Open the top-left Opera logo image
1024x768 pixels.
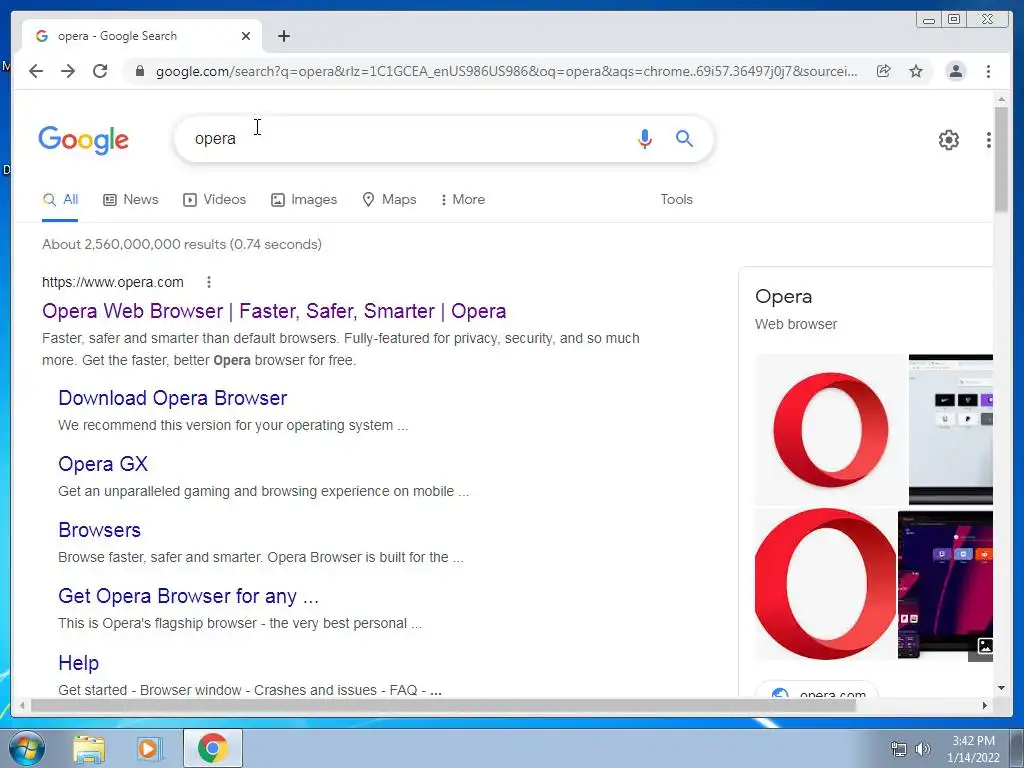[x=830, y=430]
